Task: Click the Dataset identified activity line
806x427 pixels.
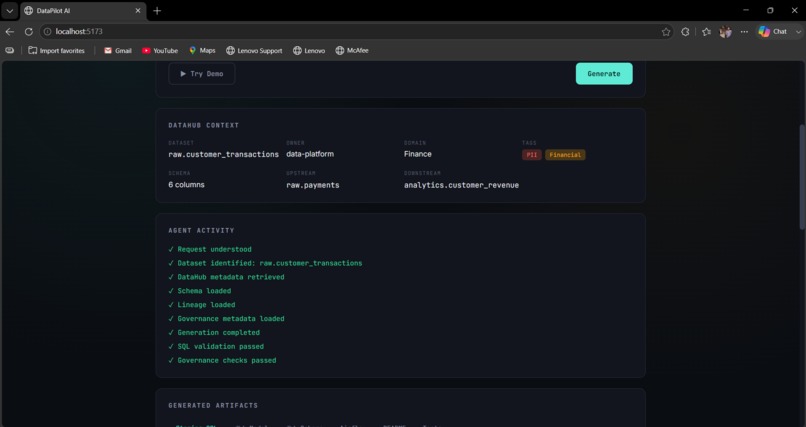Action: 265,263
